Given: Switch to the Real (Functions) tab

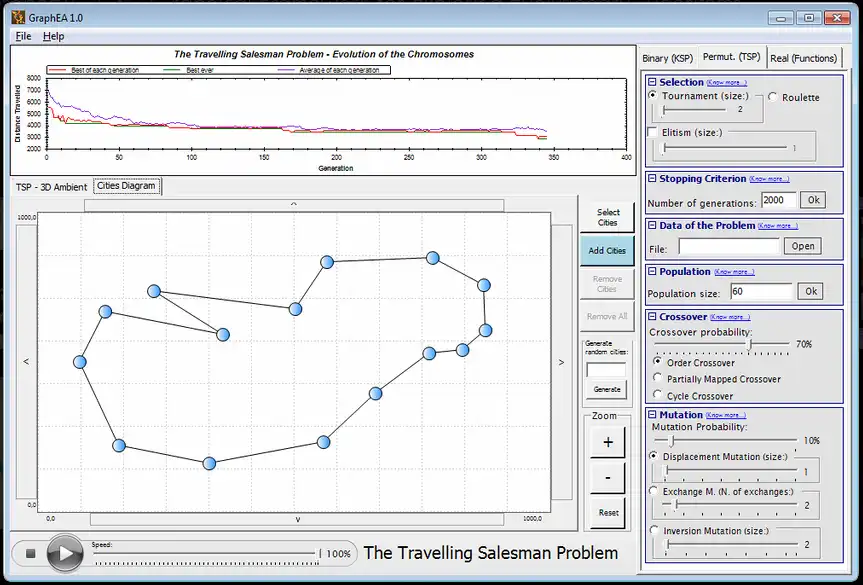Looking at the screenshot, I should (804, 58).
